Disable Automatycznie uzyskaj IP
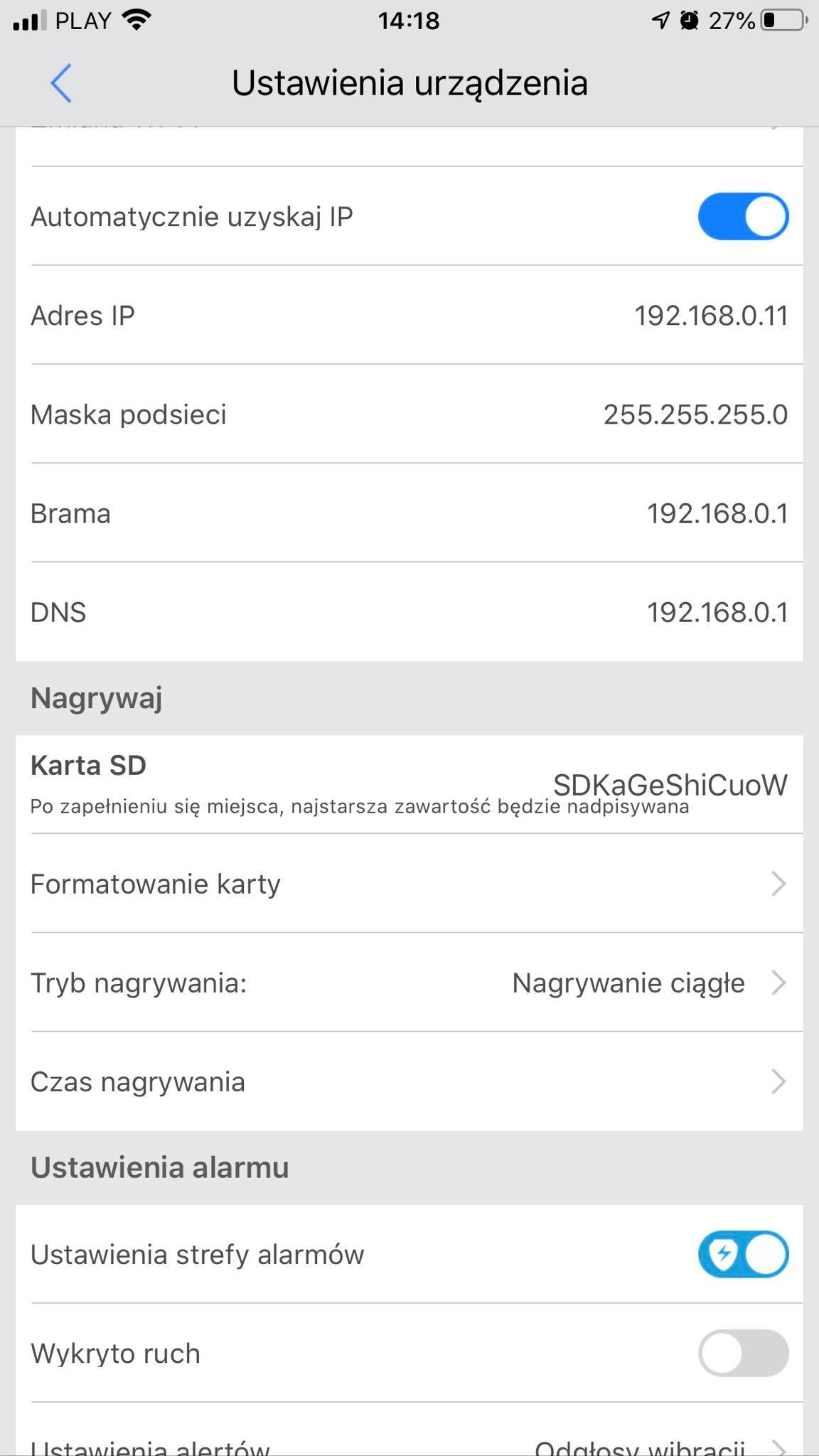Screen dimensions: 819x1456 (x=744, y=217)
